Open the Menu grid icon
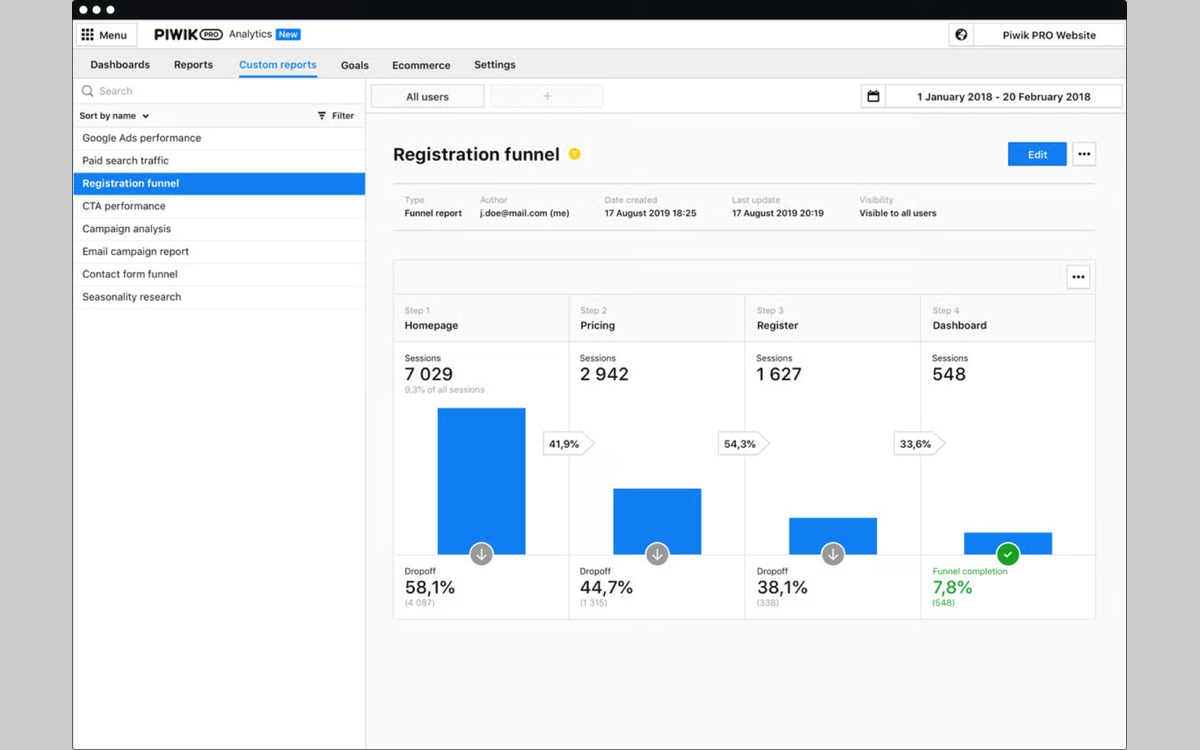The height and width of the screenshot is (750, 1200). 87,35
